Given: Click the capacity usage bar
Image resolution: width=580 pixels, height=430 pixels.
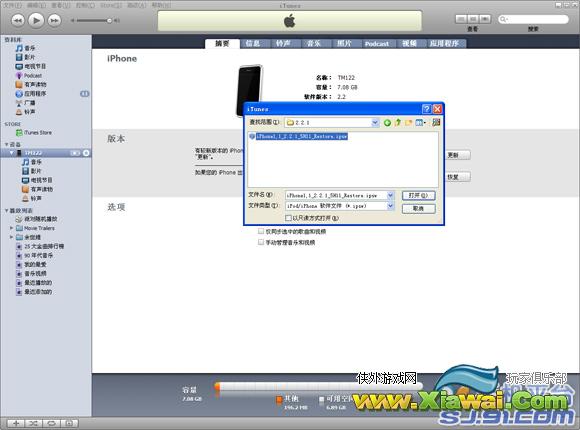Looking at the screenshot, I should (x=318, y=386).
